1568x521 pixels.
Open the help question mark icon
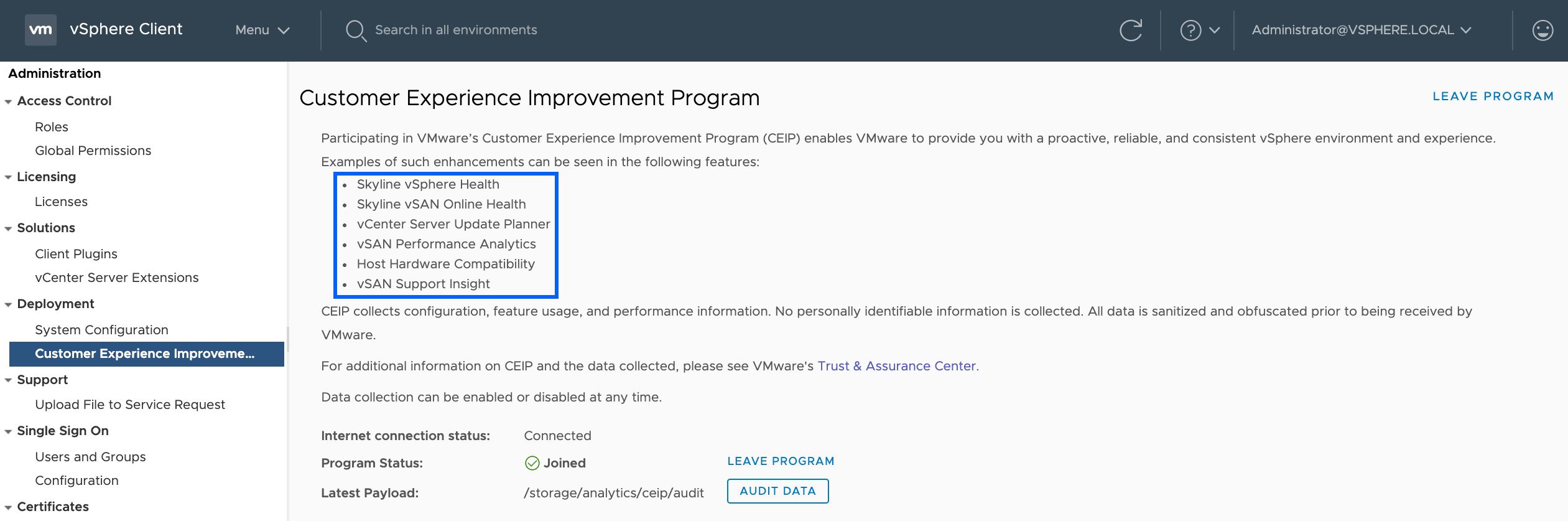[1190, 30]
